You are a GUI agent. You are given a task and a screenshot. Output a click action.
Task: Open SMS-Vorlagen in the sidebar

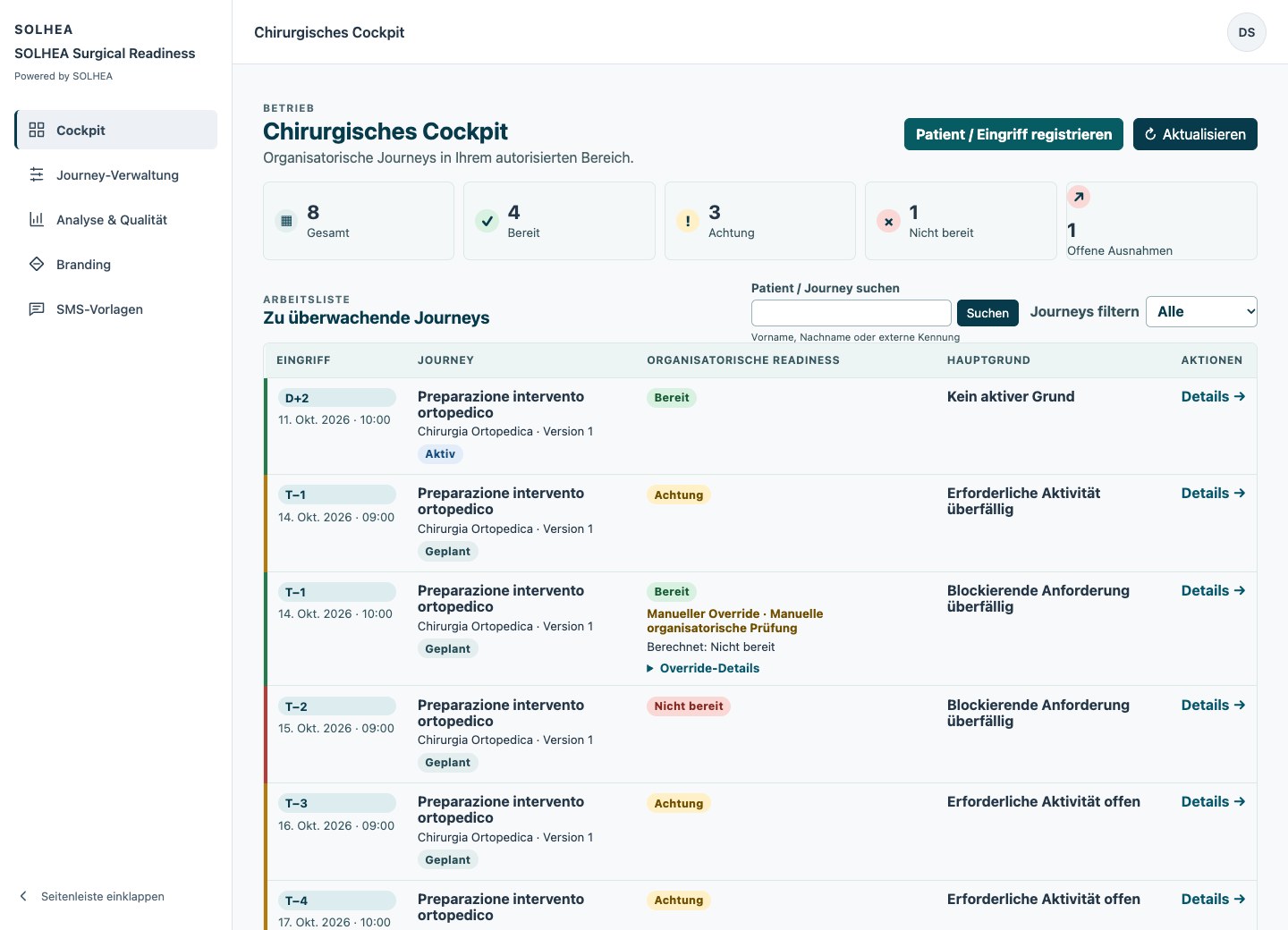116,309
